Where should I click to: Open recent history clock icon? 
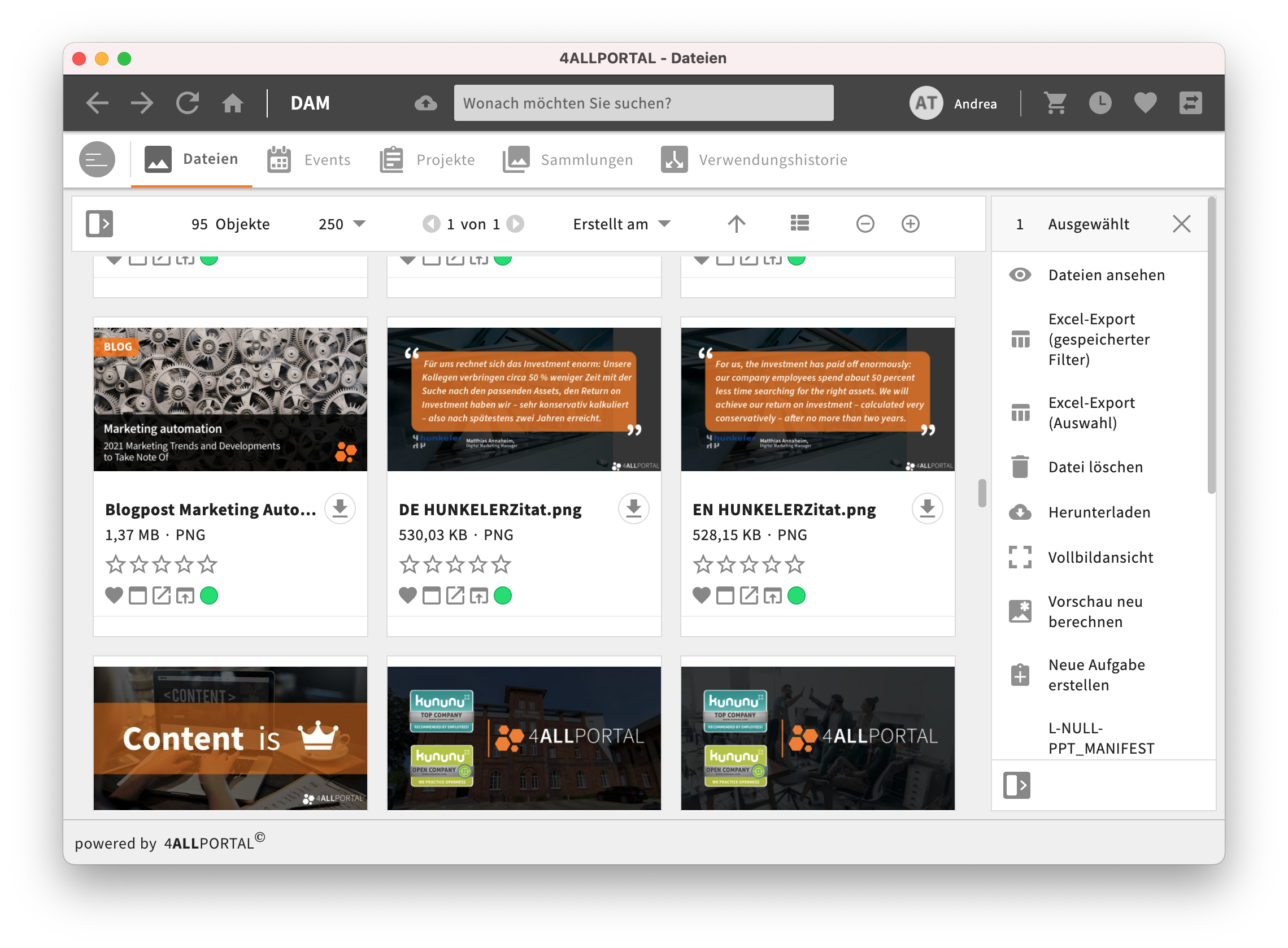click(1099, 103)
